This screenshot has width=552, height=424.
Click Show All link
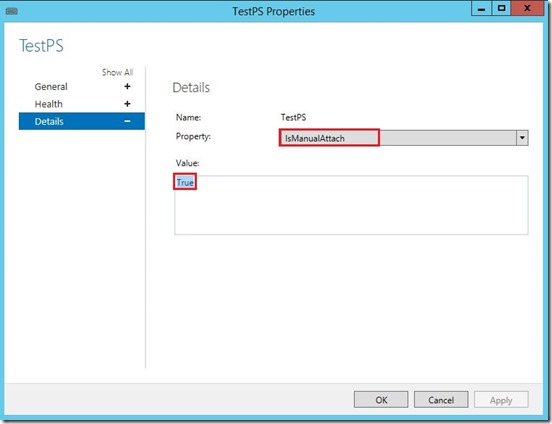point(118,73)
